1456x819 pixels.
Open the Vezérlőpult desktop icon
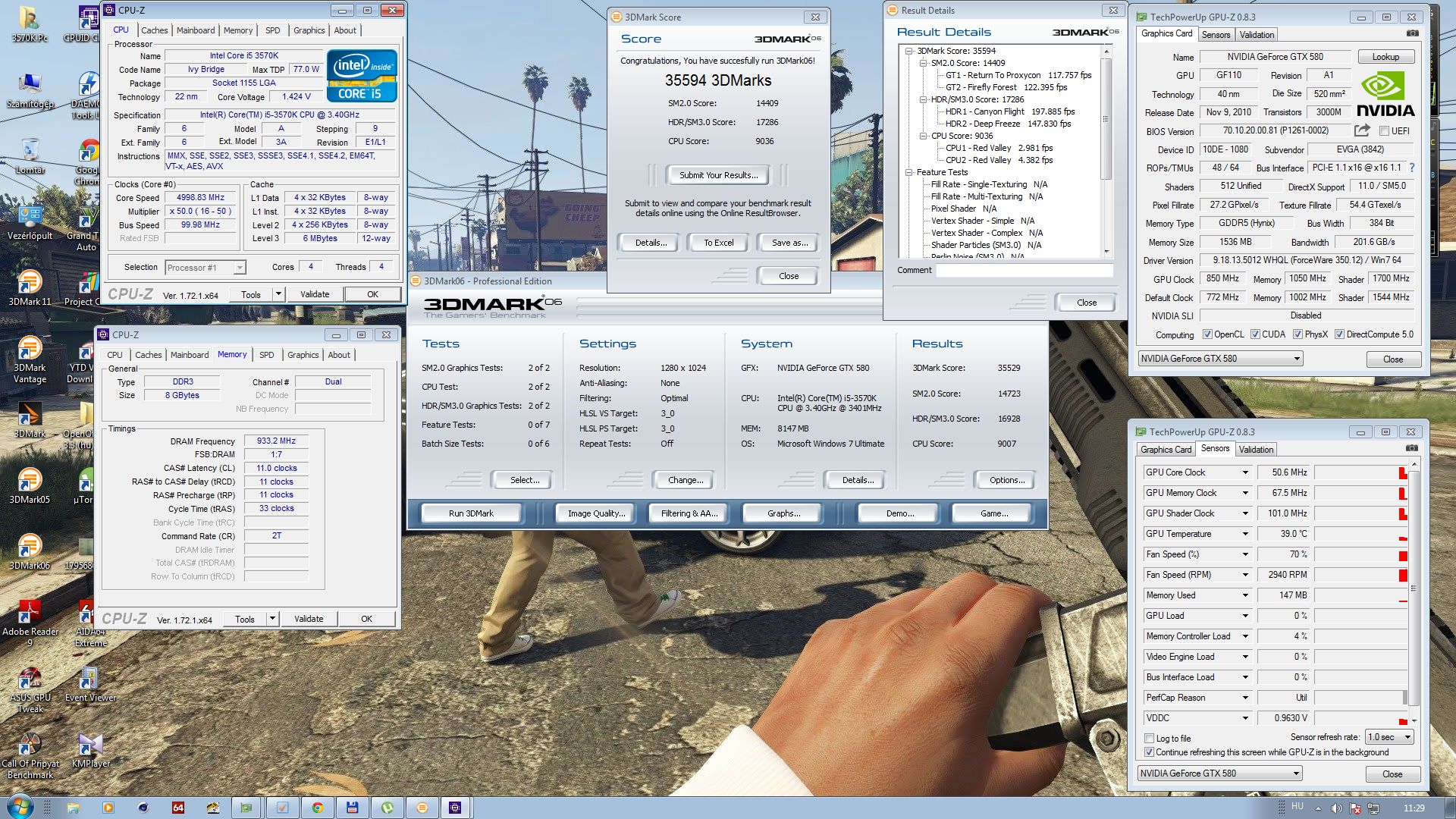[x=30, y=223]
